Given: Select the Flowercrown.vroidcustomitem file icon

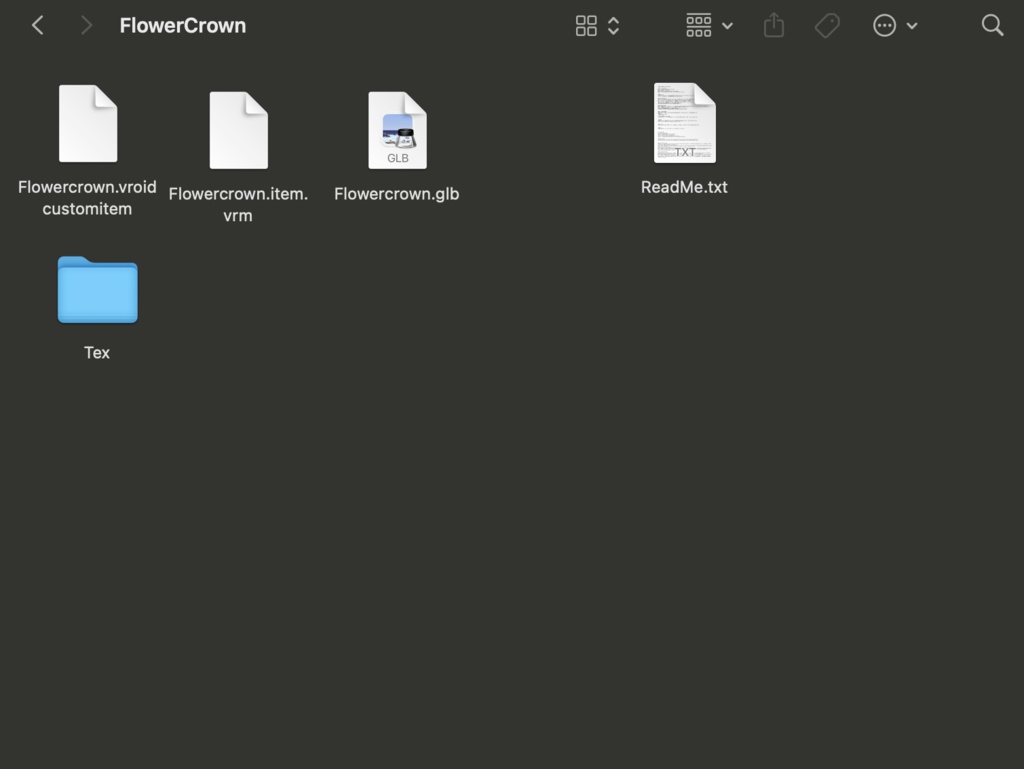Looking at the screenshot, I should point(88,123).
